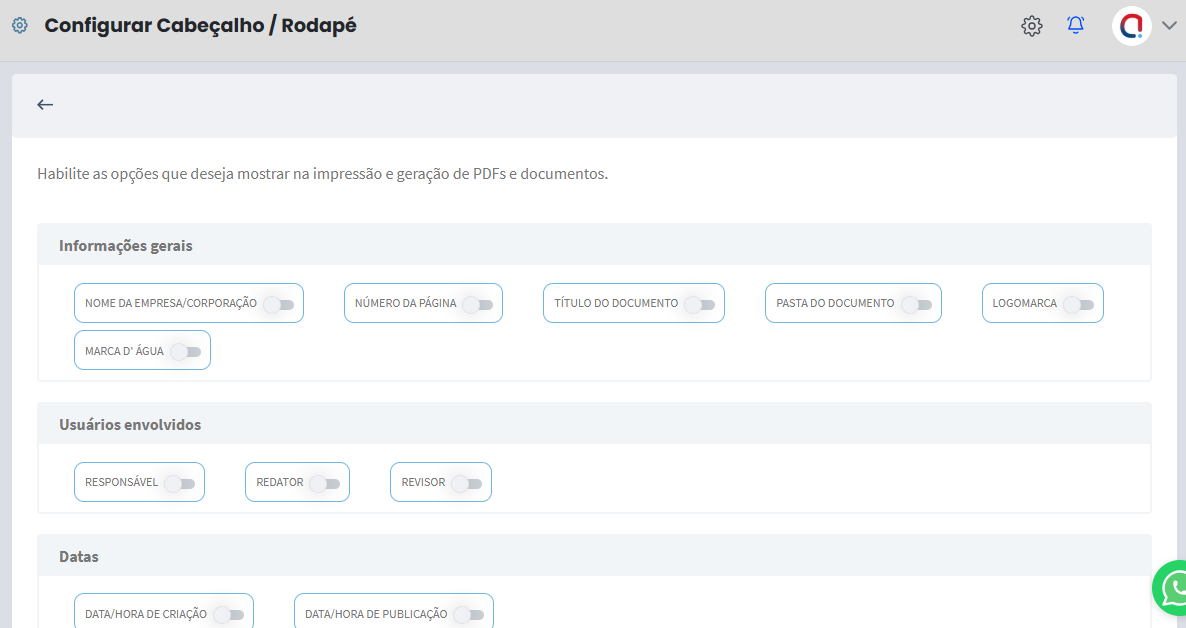Switch on the Redator toggle
The width and height of the screenshot is (1186, 628).
(325, 483)
